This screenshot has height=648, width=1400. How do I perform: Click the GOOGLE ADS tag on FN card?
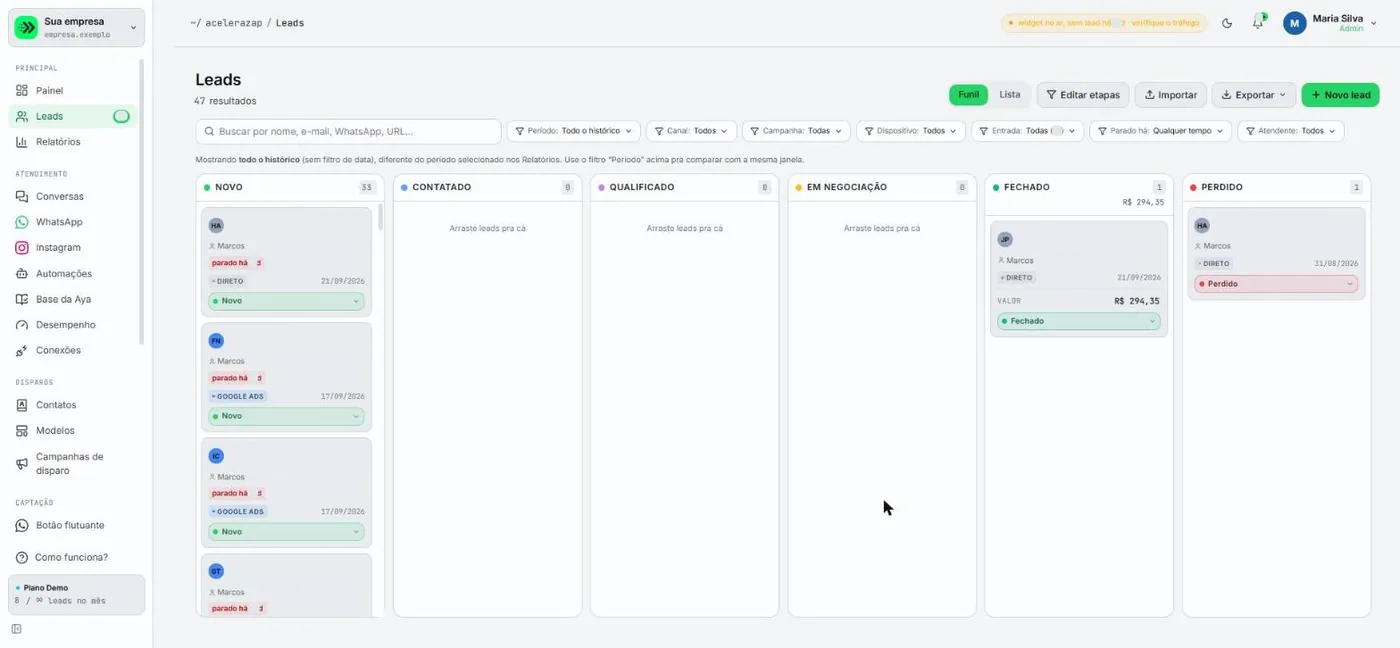[238, 396]
